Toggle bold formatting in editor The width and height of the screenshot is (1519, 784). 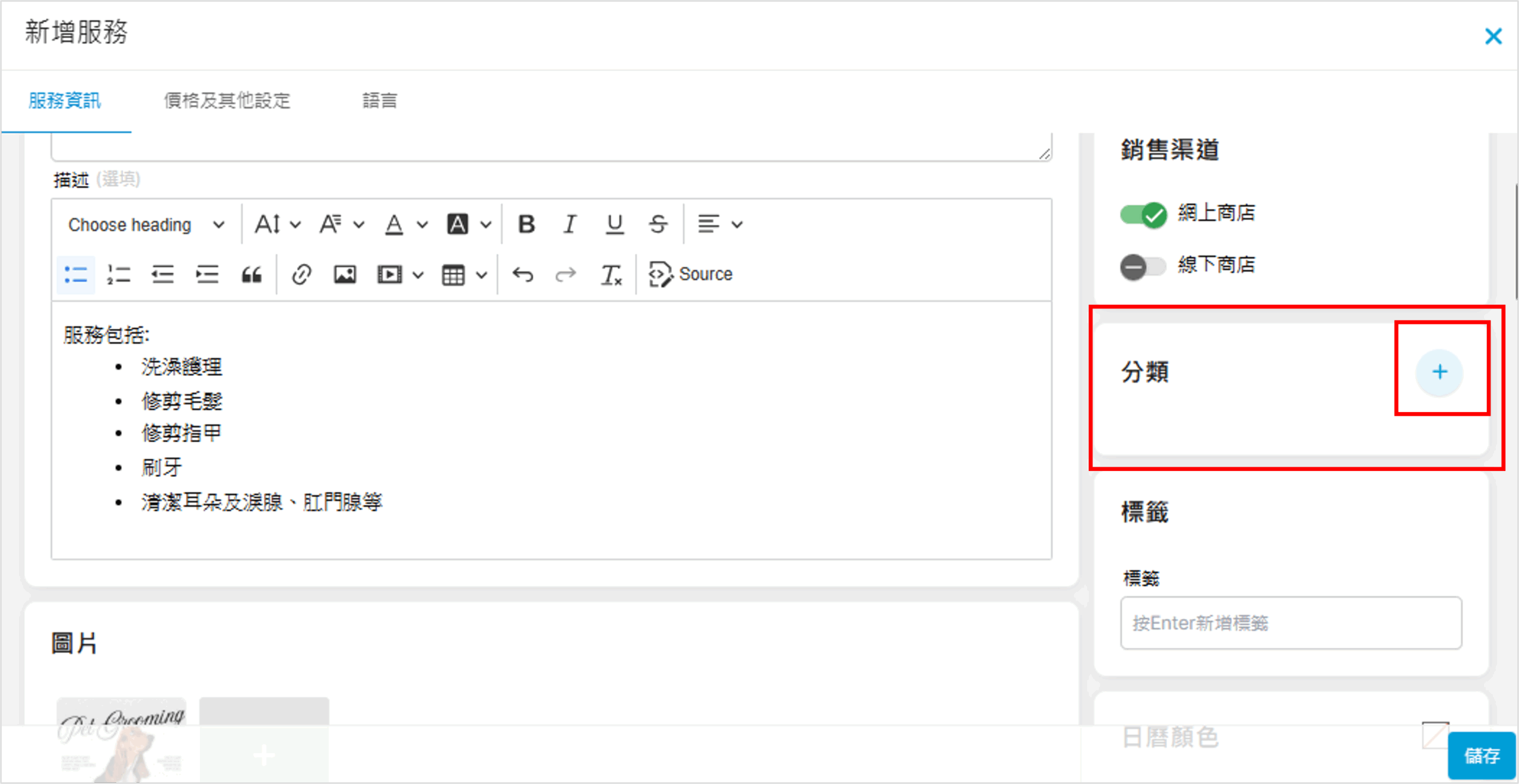[x=526, y=224]
